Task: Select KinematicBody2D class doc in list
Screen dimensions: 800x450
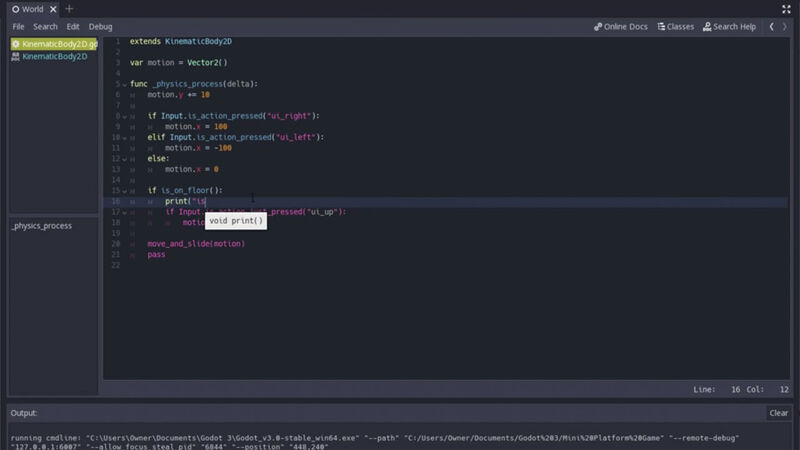Action: tap(54, 57)
